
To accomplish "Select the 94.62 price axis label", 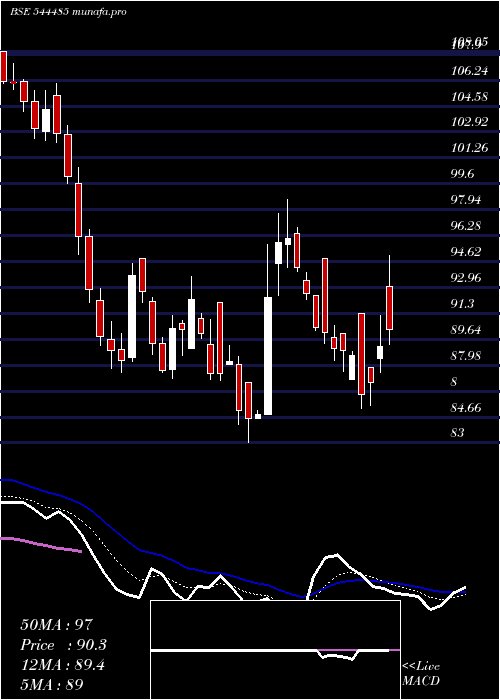I will [x=466, y=252].
